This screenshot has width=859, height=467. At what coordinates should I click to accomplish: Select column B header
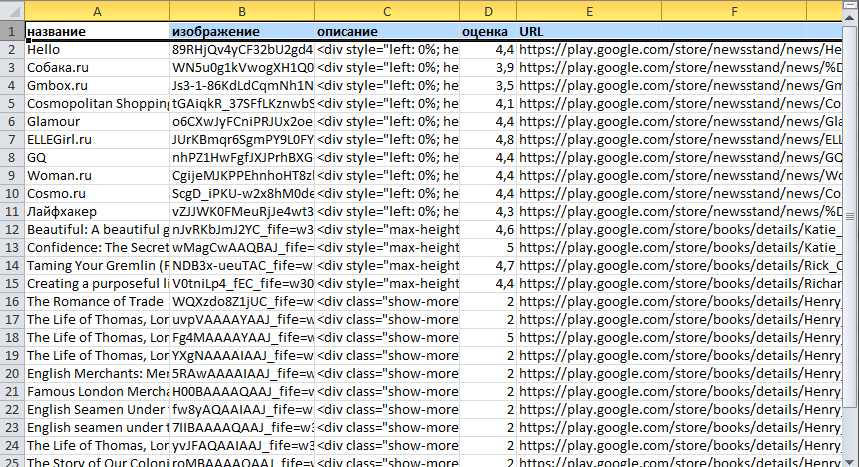(242, 11)
